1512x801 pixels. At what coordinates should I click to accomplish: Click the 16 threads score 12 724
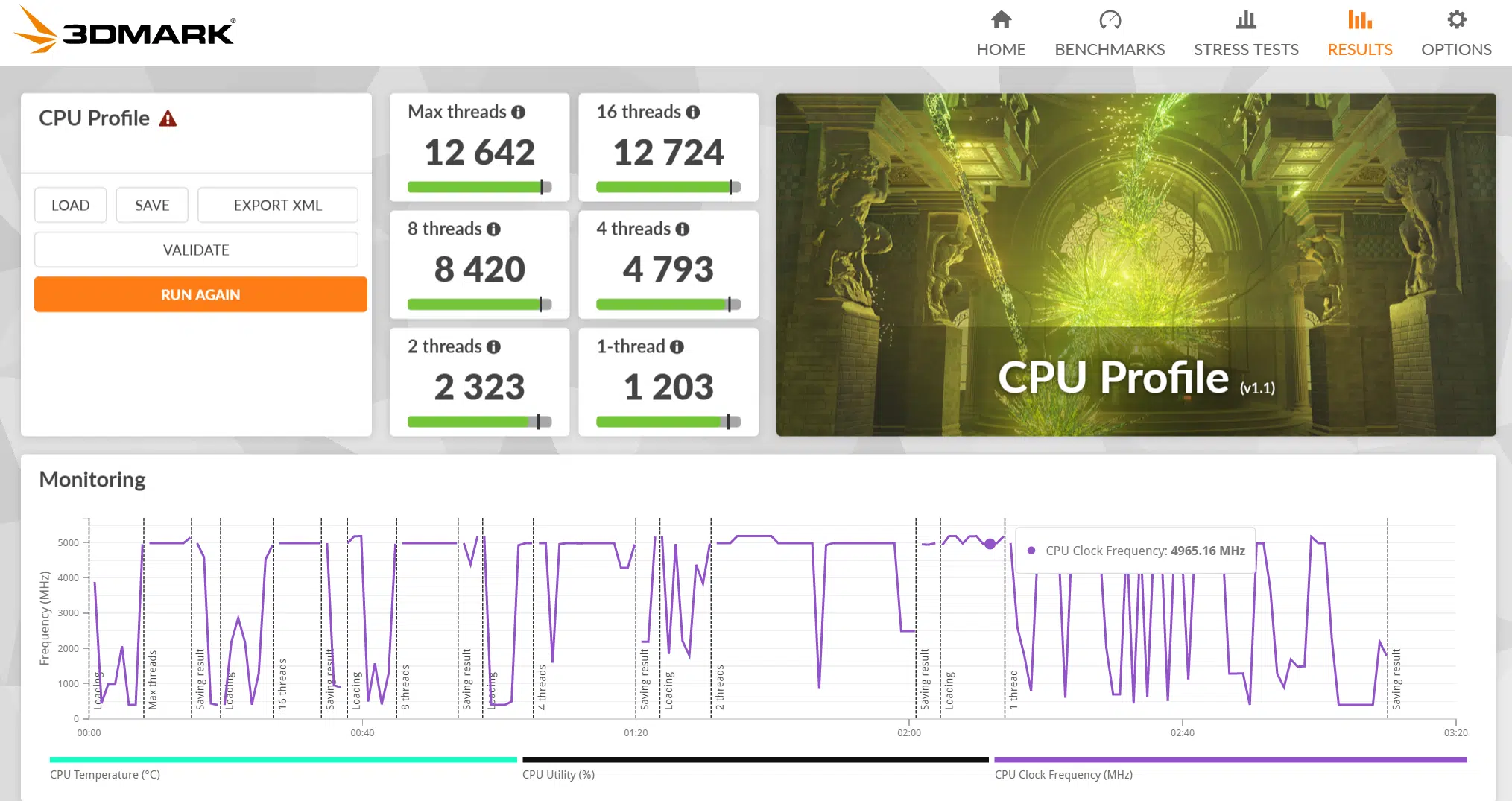pyautogui.click(x=668, y=153)
